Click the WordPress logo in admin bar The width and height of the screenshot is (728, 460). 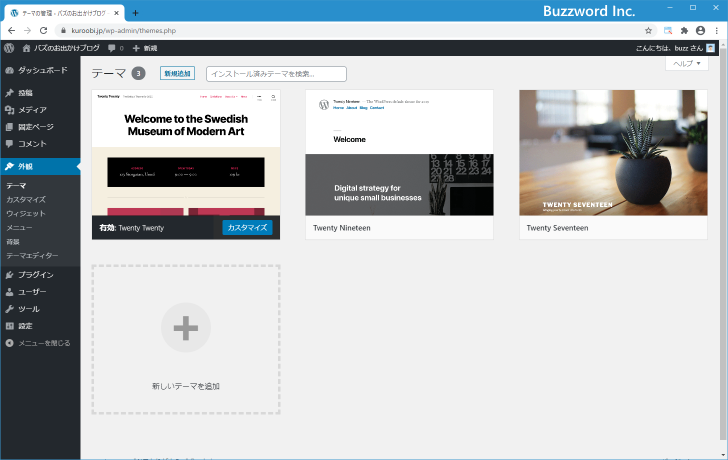click(x=9, y=48)
